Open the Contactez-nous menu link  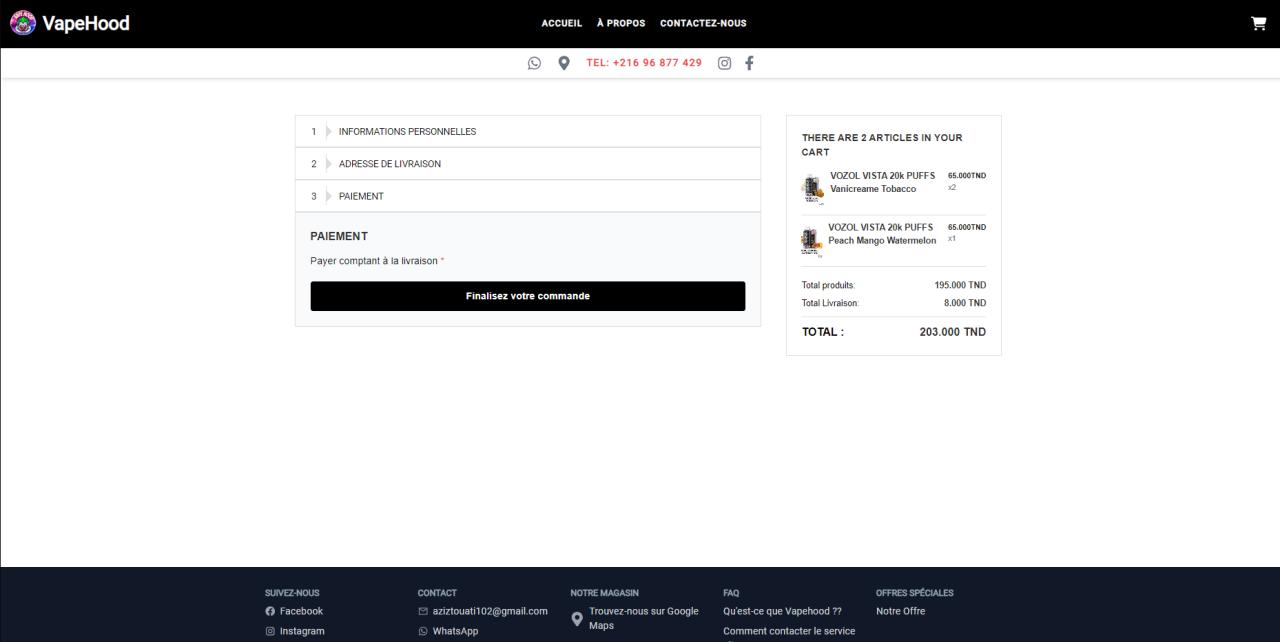click(x=703, y=23)
